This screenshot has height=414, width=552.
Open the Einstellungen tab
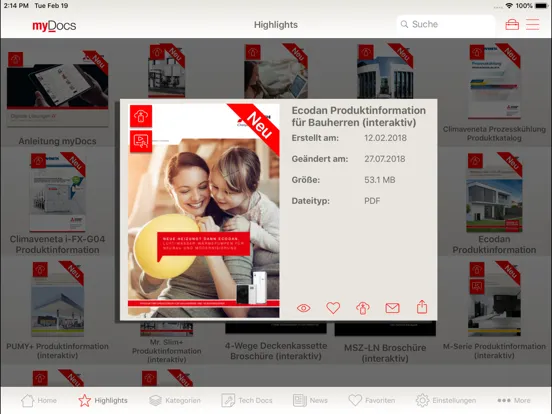pos(446,400)
